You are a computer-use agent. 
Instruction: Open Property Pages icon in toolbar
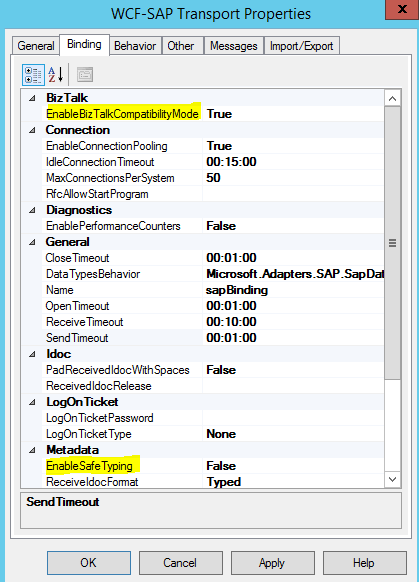[x=85, y=75]
